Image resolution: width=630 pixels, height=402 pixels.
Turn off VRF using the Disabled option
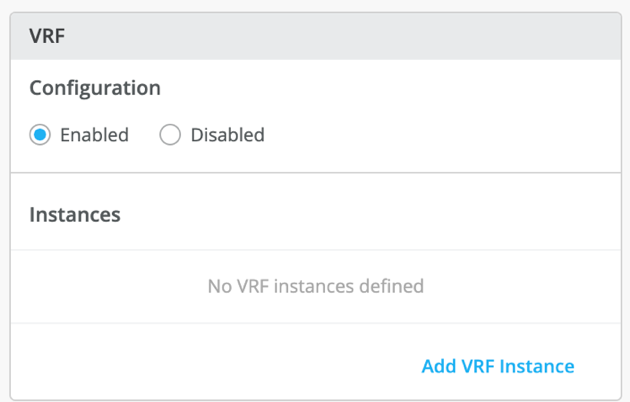(170, 135)
